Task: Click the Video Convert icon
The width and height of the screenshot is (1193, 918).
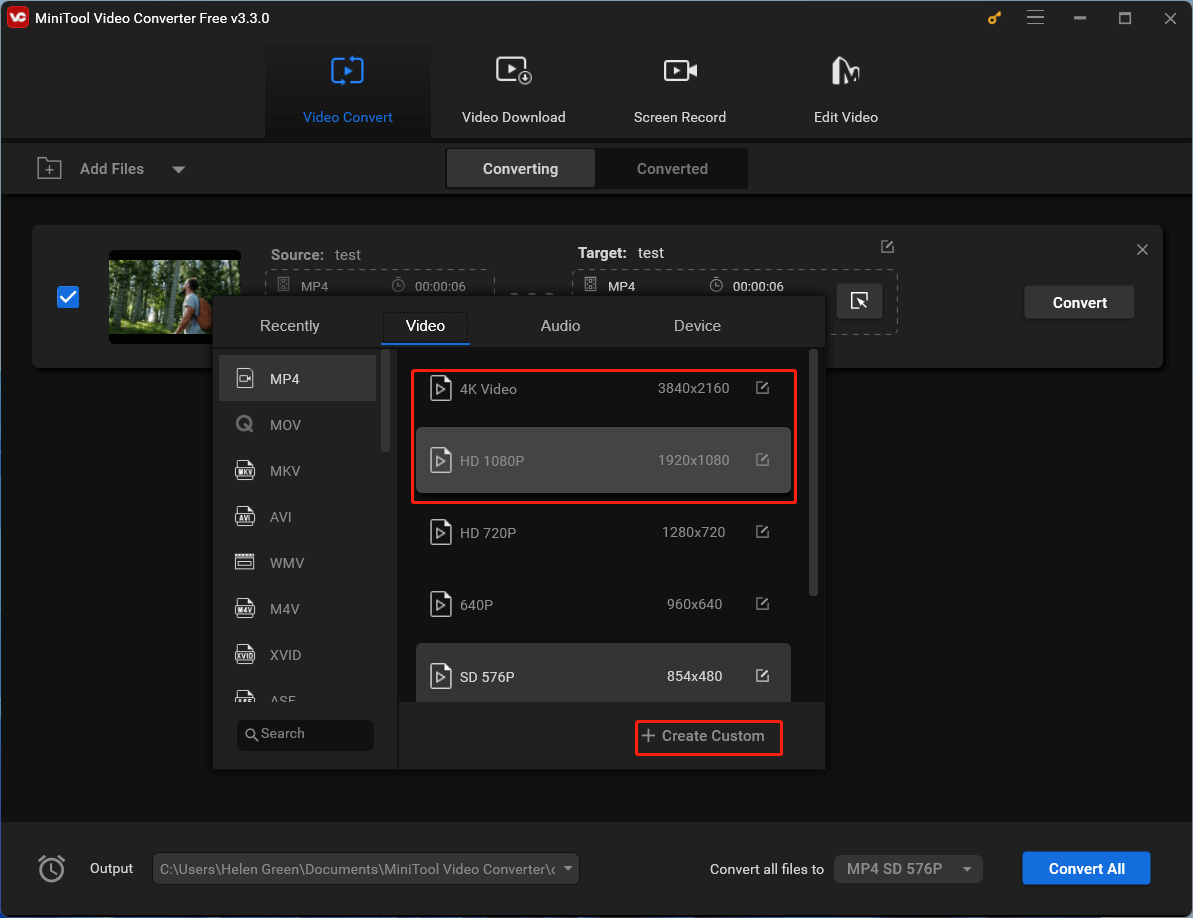Action: (347, 71)
